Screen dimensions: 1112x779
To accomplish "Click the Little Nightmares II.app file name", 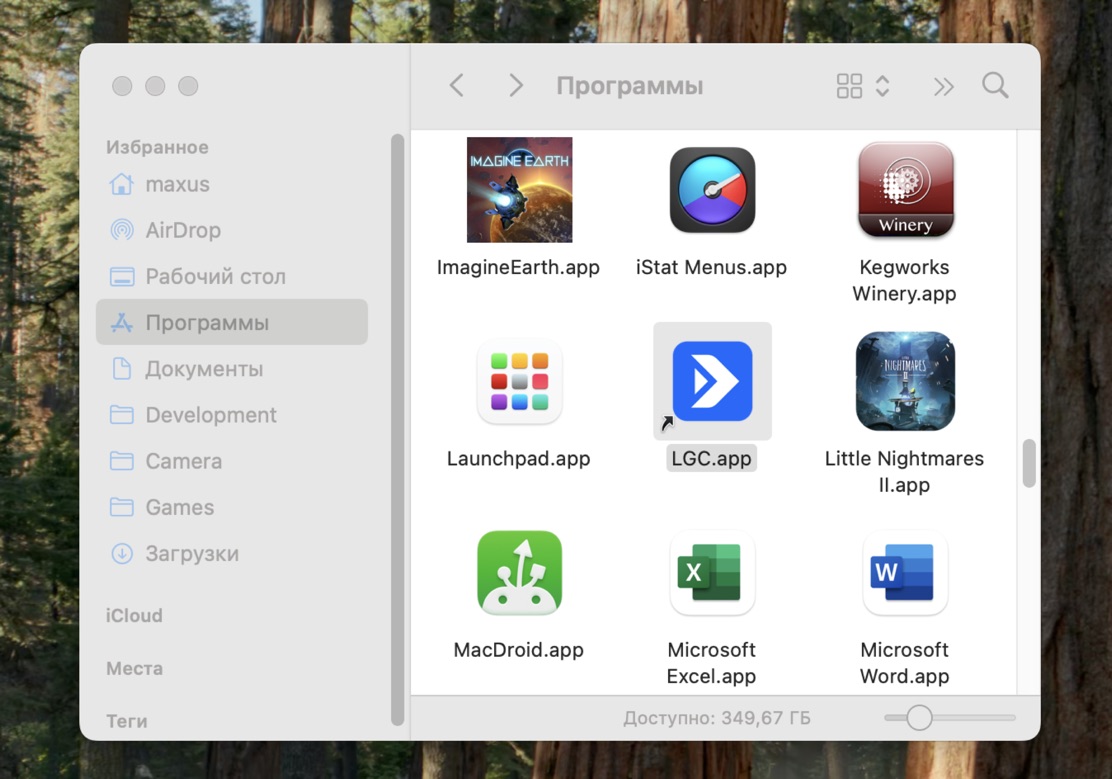I will tap(904, 472).
